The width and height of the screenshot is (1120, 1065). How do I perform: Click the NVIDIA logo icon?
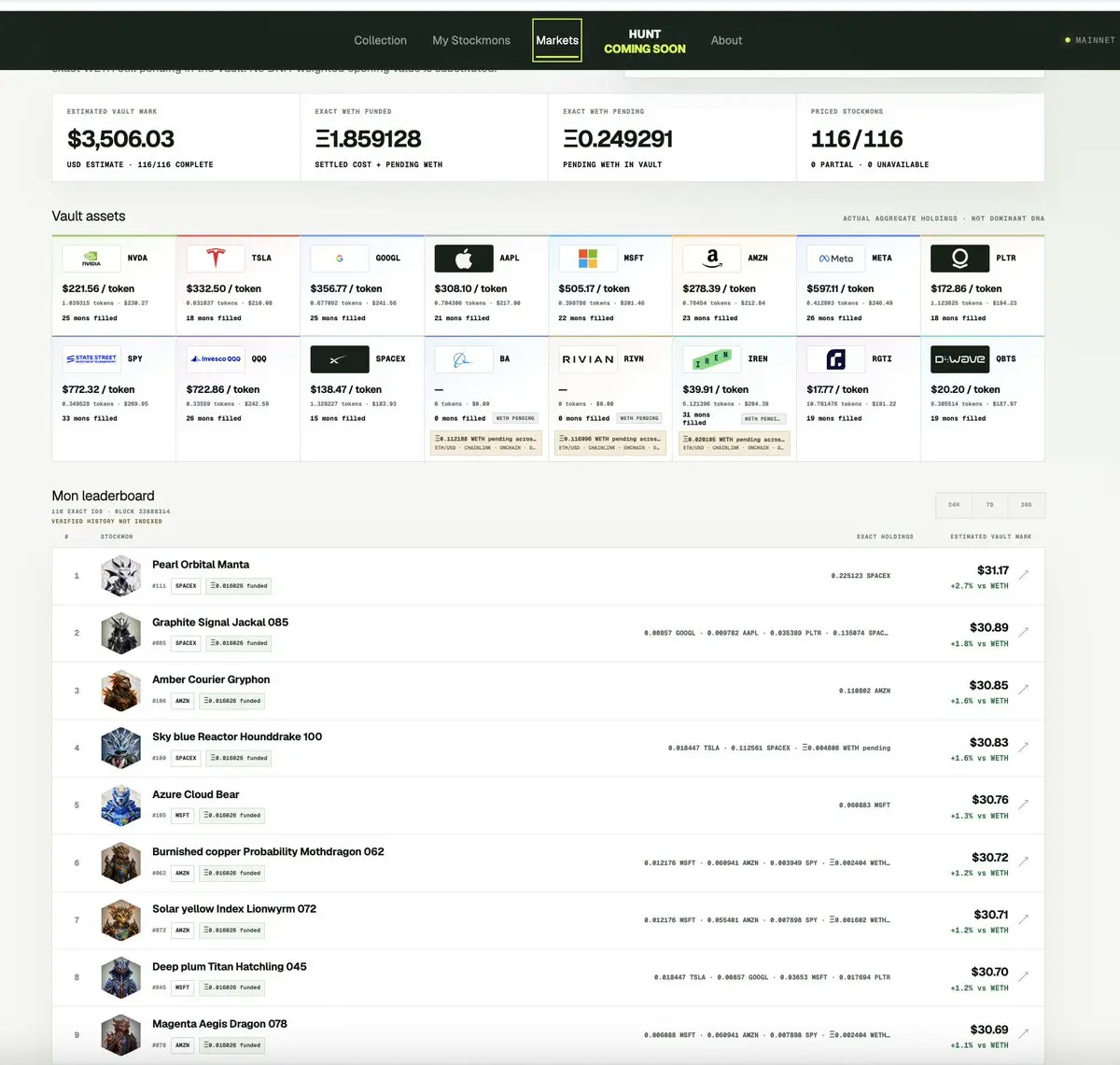(91, 258)
